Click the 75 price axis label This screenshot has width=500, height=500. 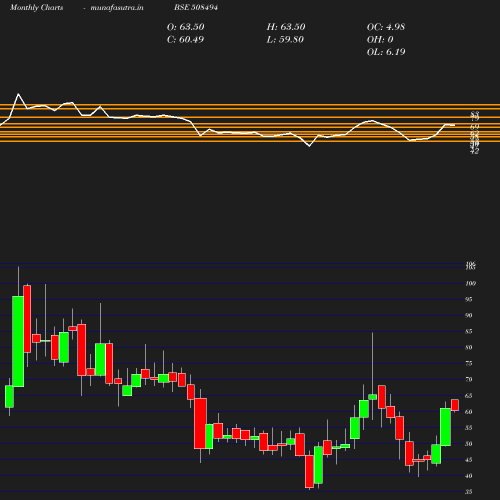[x=469, y=364]
